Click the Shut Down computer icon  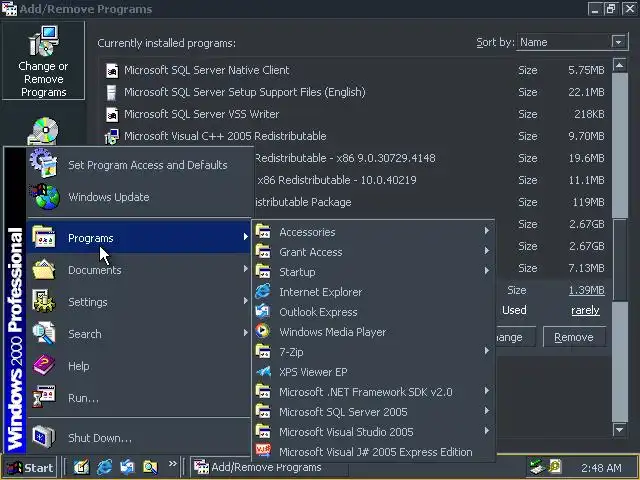coord(44,437)
